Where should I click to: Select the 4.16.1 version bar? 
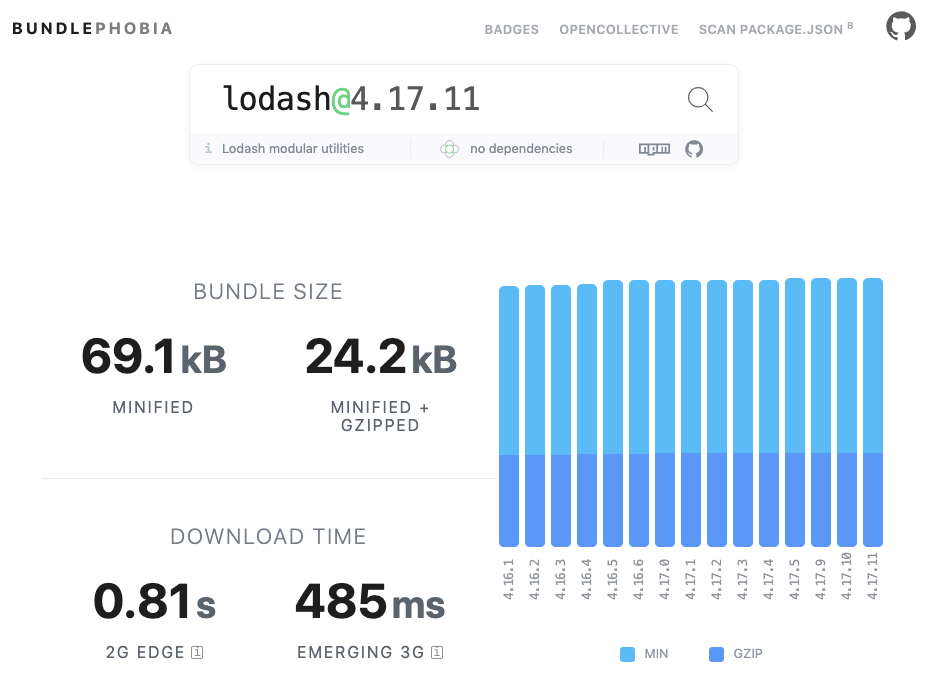508,417
